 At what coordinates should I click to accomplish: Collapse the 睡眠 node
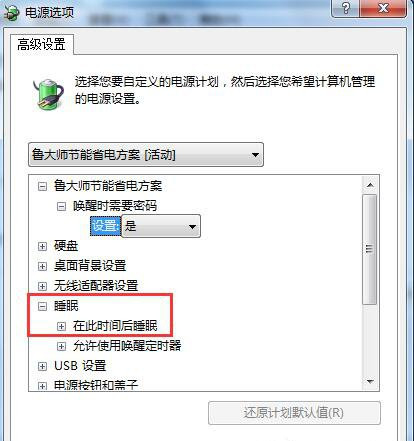42,306
